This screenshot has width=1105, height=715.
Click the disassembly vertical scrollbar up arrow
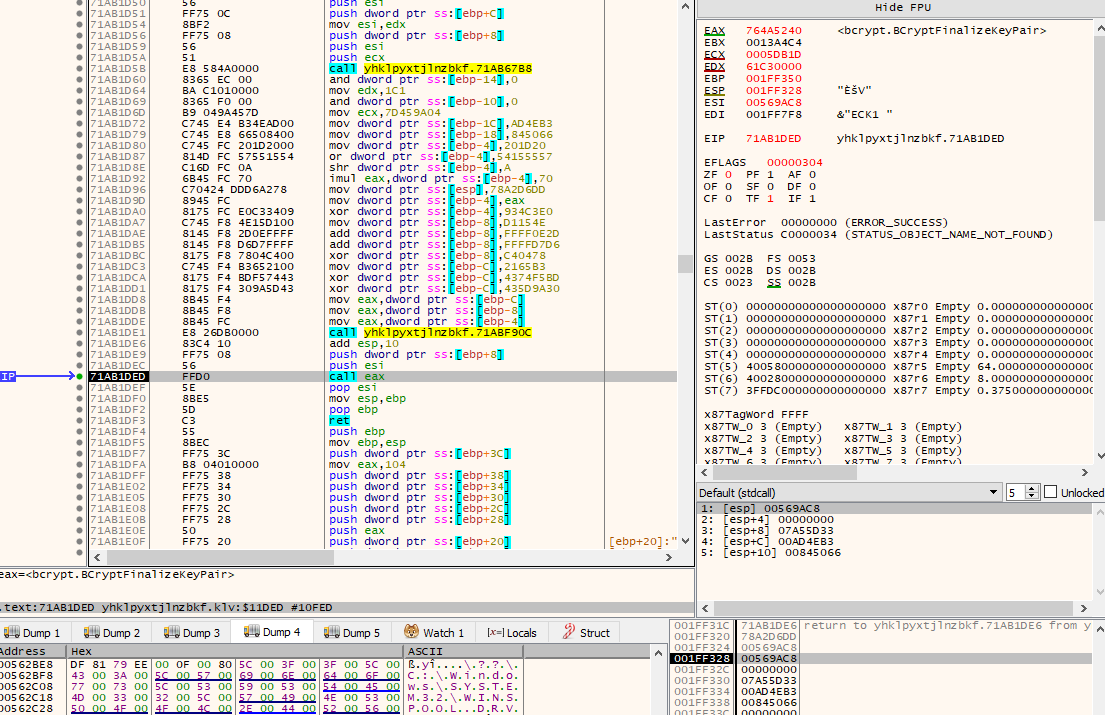(x=685, y=6)
